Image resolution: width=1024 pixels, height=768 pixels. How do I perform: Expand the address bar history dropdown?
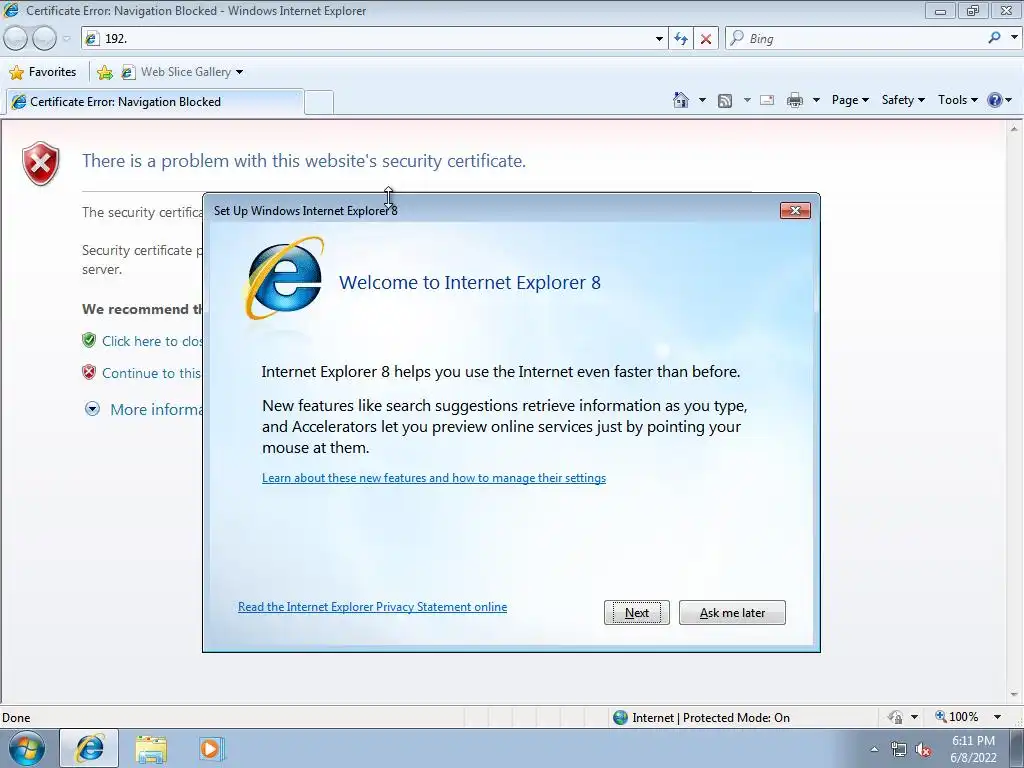point(659,39)
